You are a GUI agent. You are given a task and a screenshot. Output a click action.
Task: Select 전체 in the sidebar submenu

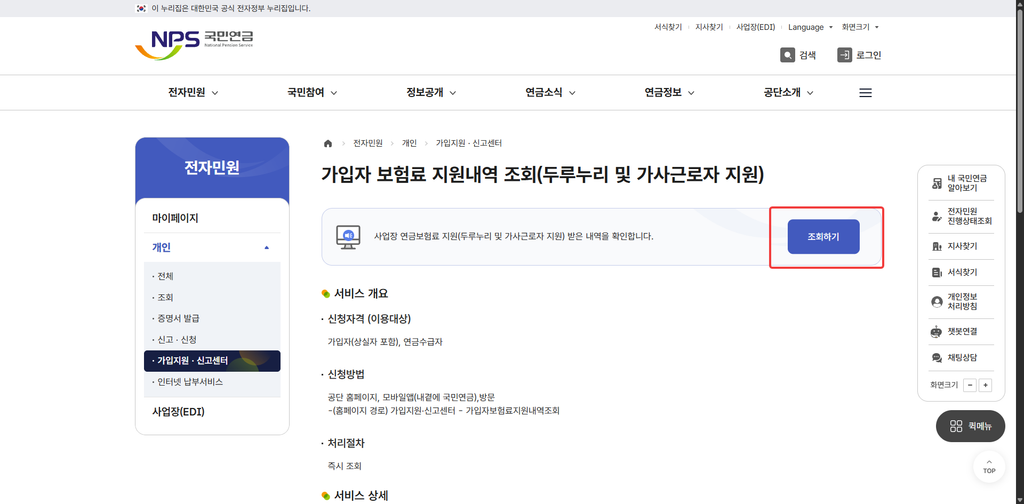pyautogui.click(x=163, y=276)
